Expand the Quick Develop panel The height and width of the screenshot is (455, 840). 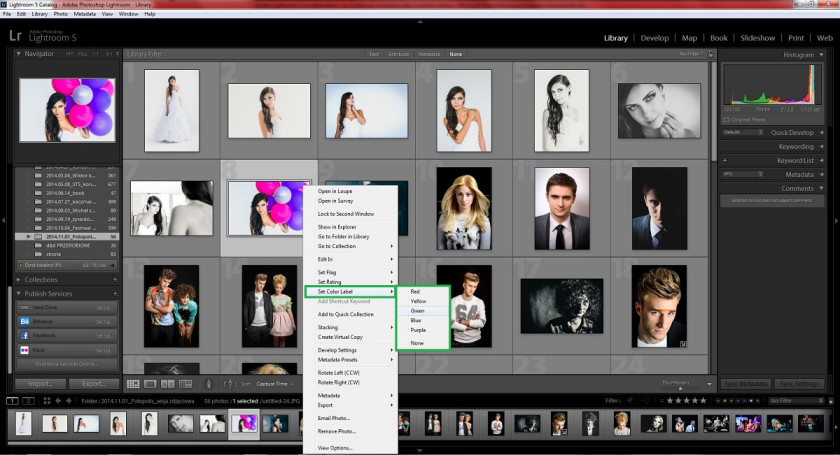click(821, 132)
